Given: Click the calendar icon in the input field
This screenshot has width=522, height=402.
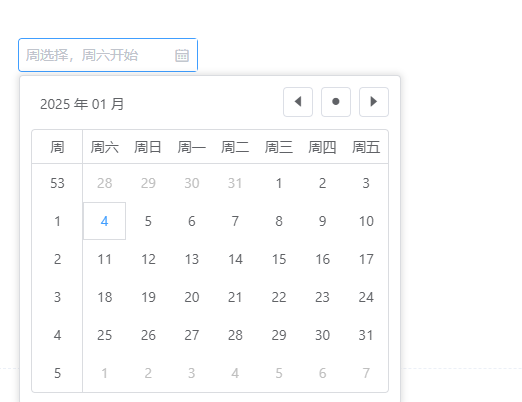Looking at the screenshot, I should pos(182,55).
